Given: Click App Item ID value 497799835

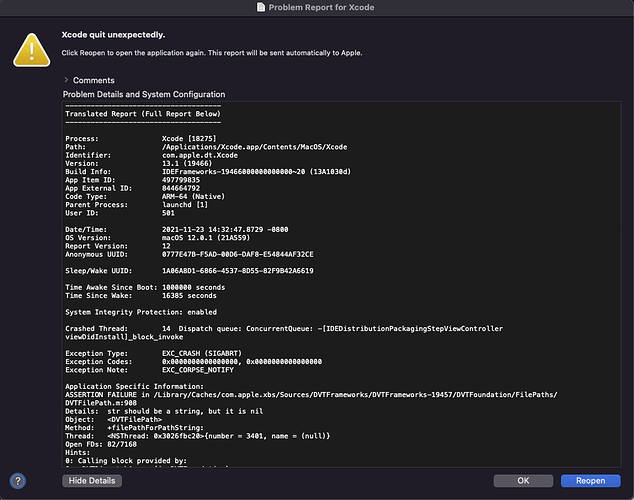Looking at the screenshot, I should click(181, 180).
